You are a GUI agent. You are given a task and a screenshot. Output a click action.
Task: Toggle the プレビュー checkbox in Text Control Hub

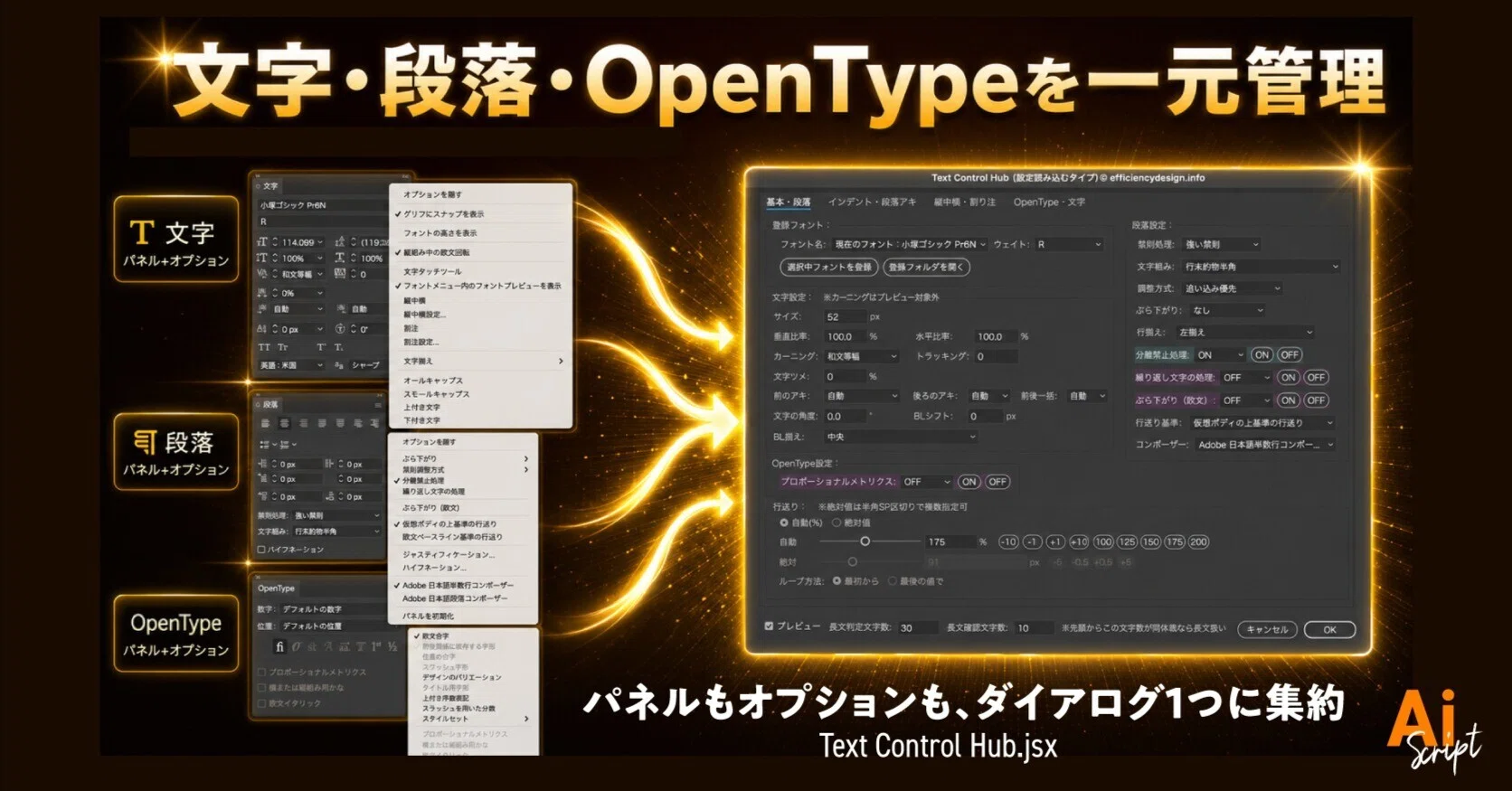(770, 626)
